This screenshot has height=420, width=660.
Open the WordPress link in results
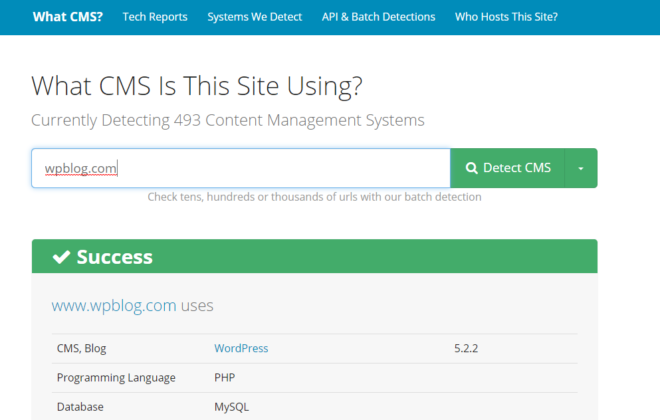tap(241, 348)
